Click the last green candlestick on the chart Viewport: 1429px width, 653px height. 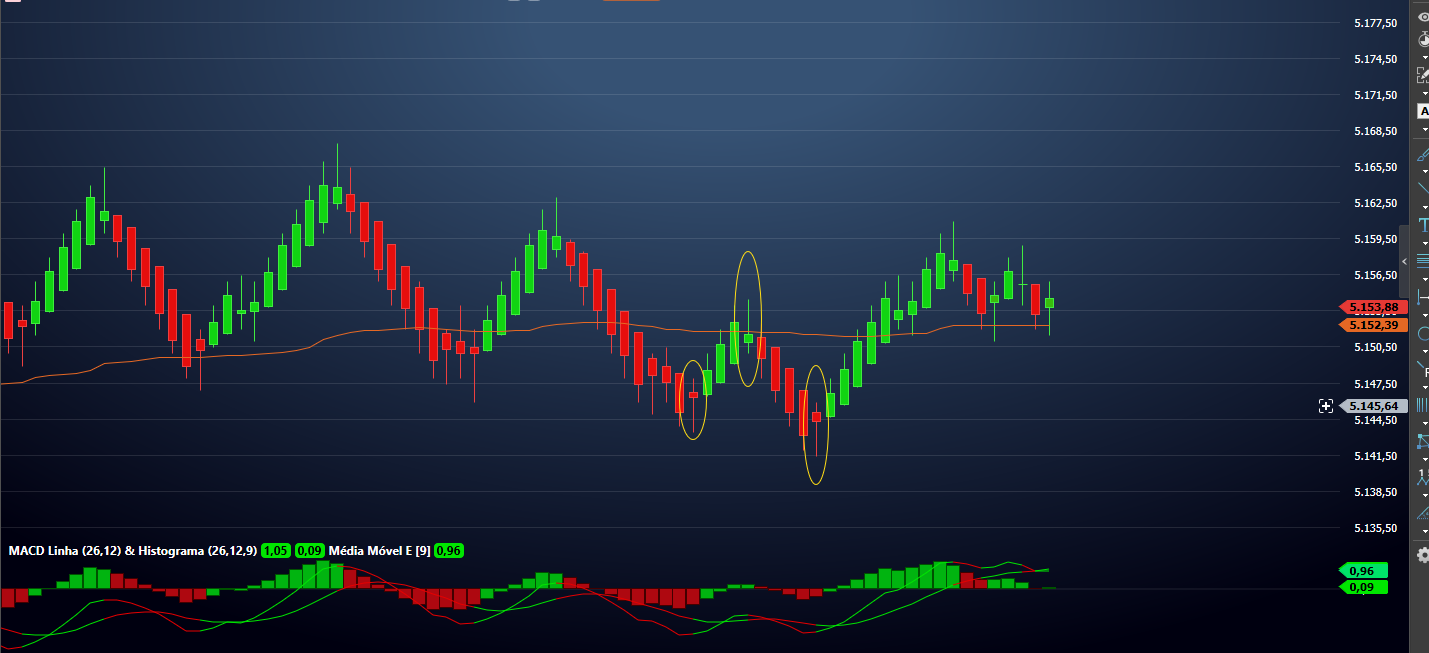pyautogui.click(x=1049, y=302)
